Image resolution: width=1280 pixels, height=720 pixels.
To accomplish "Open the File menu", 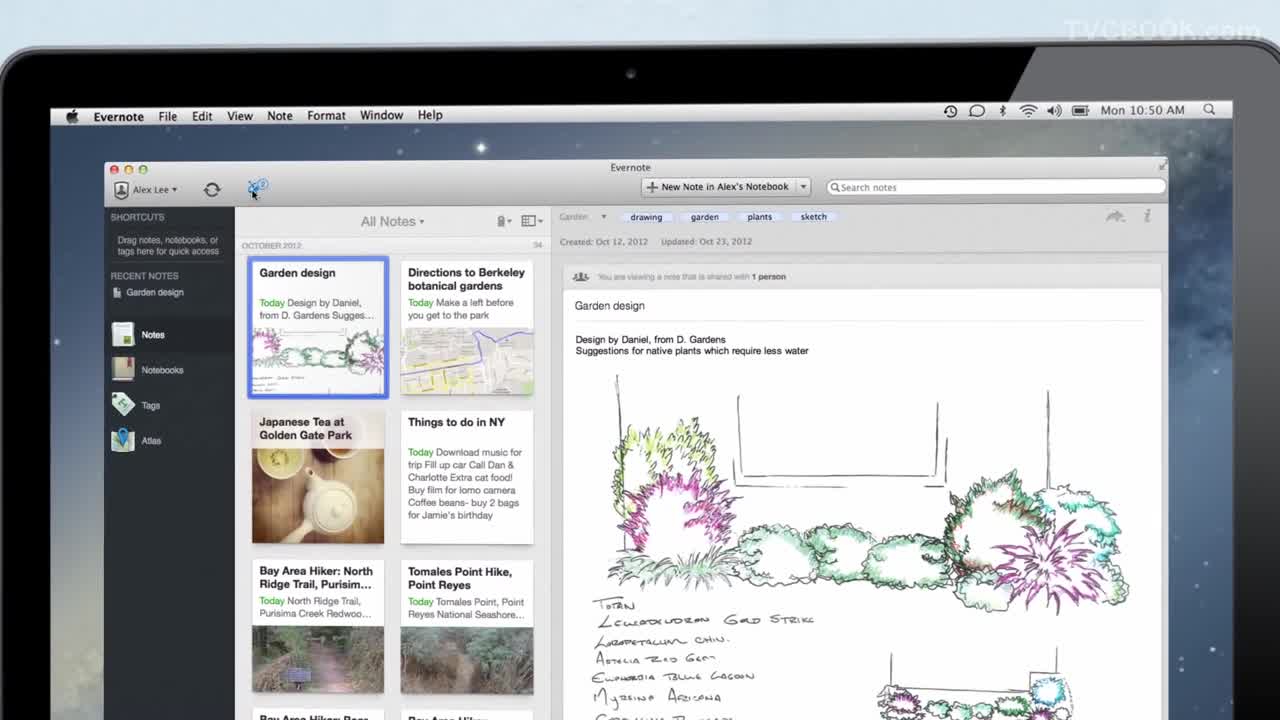I will point(168,116).
